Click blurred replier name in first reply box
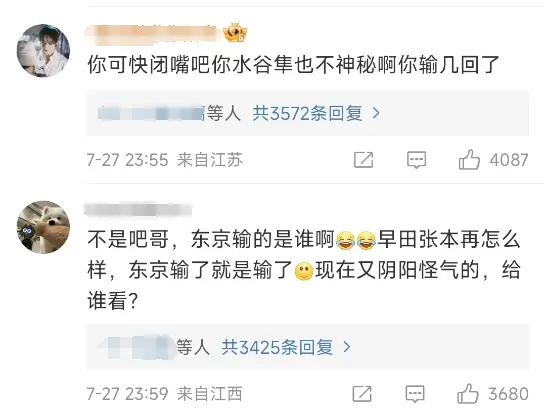 click(151, 114)
